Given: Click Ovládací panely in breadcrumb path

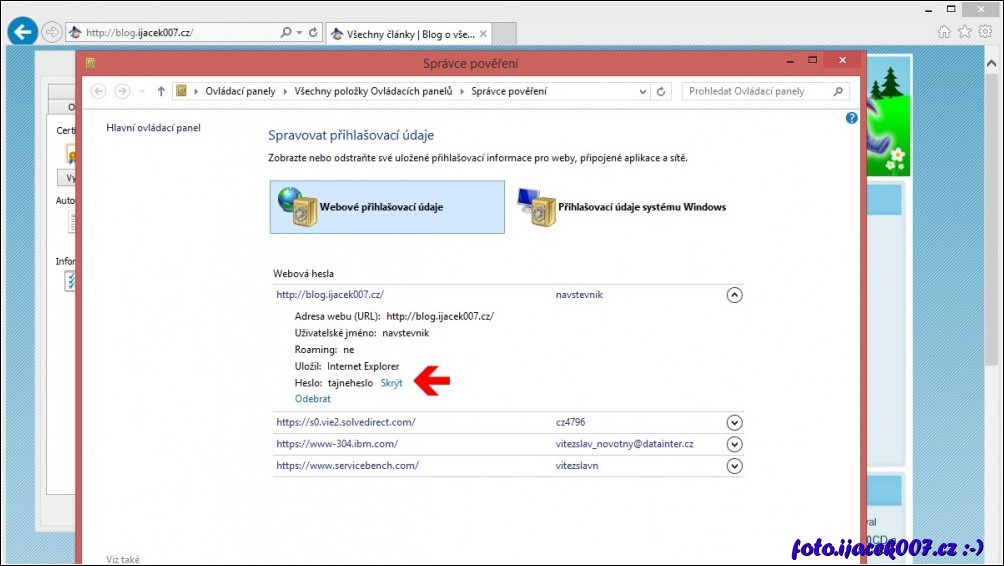Looking at the screenshot, I should 240,91.
